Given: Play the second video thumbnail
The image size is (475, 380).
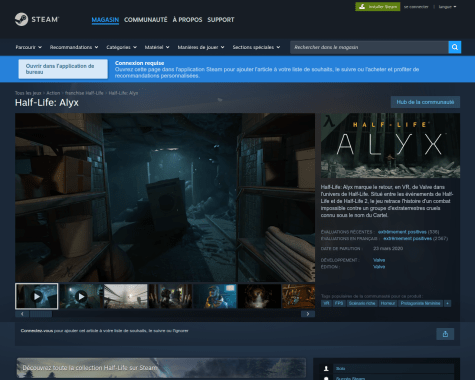Looking at the screenshot, I should [x=81, y=296].
